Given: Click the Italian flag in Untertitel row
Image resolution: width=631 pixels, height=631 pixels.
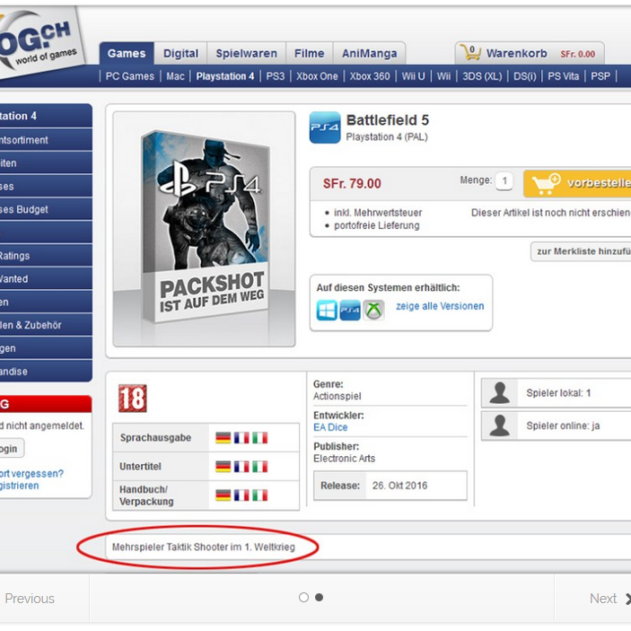Looking at the screenshot, I should click(x=260, y=467).
